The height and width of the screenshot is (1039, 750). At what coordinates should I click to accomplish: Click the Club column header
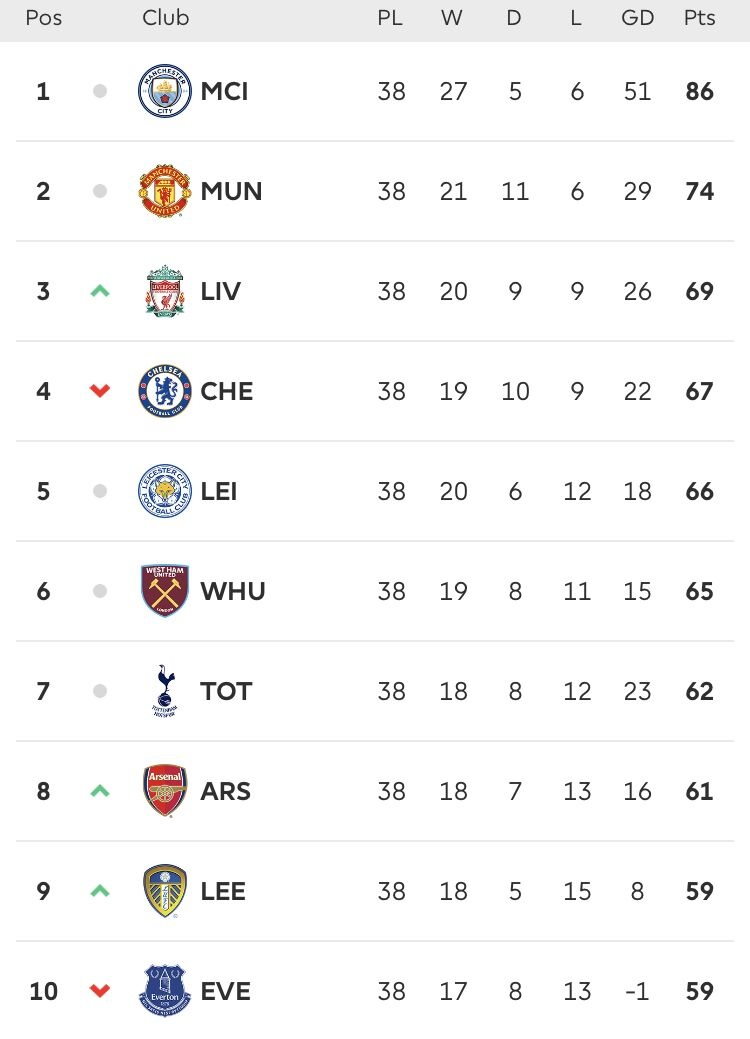point(166,18)
